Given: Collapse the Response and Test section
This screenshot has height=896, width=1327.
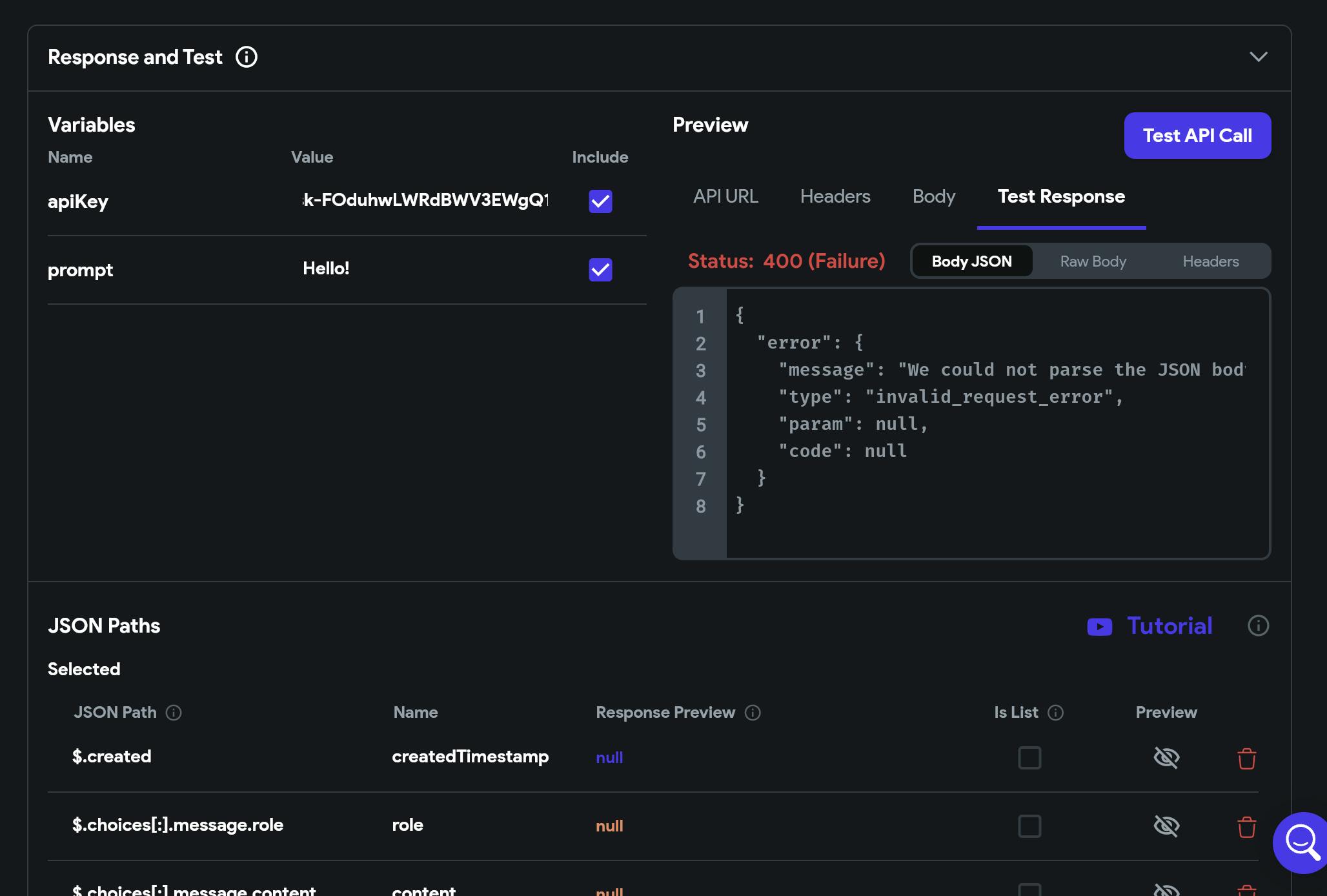Looking at the screenshot, I should [x=1258, y=57].
